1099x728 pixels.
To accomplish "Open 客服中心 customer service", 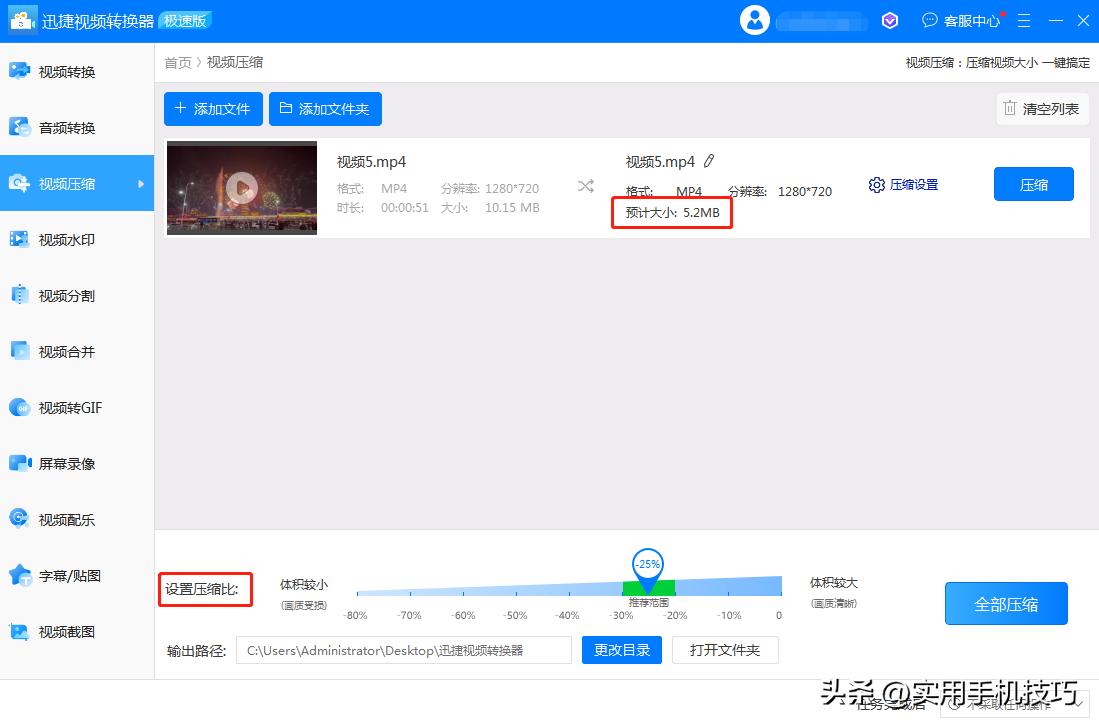I will pos(963,20).
